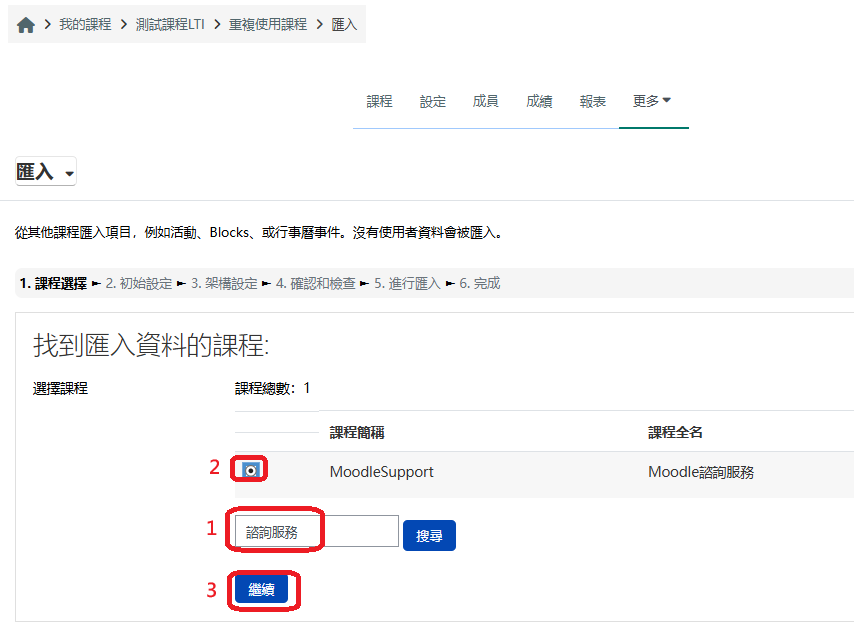Viewport: 854px width, 622px height.
Task: Click the Moodle諮詢服務 course full name
Action: (701, 472)
